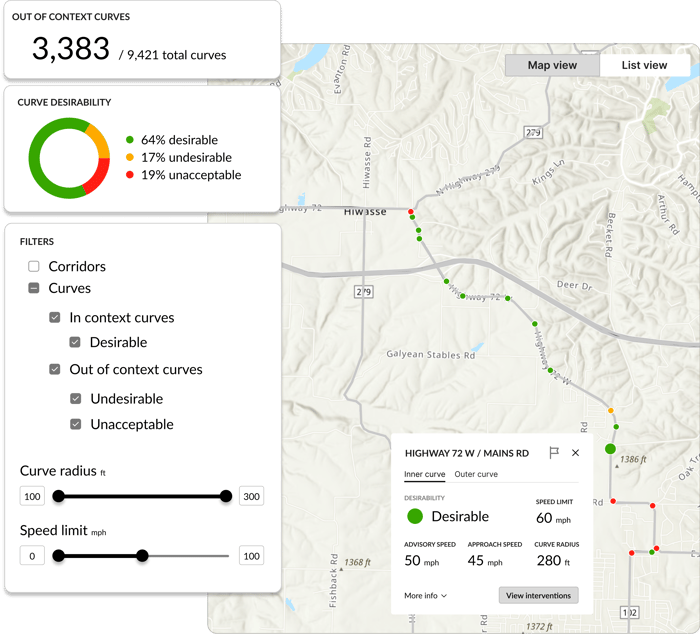This screenshot has width=700, height=634.
Task: Click the Speed limit slider middle handle
Action: (142, 555)
